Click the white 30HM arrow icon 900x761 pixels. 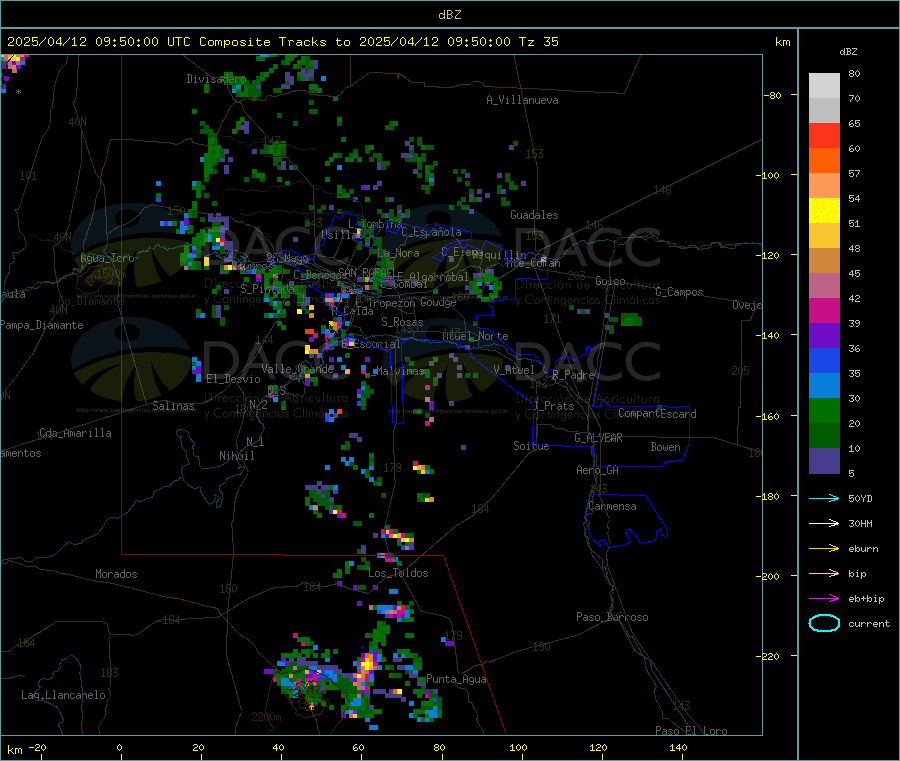click(824, 523)
